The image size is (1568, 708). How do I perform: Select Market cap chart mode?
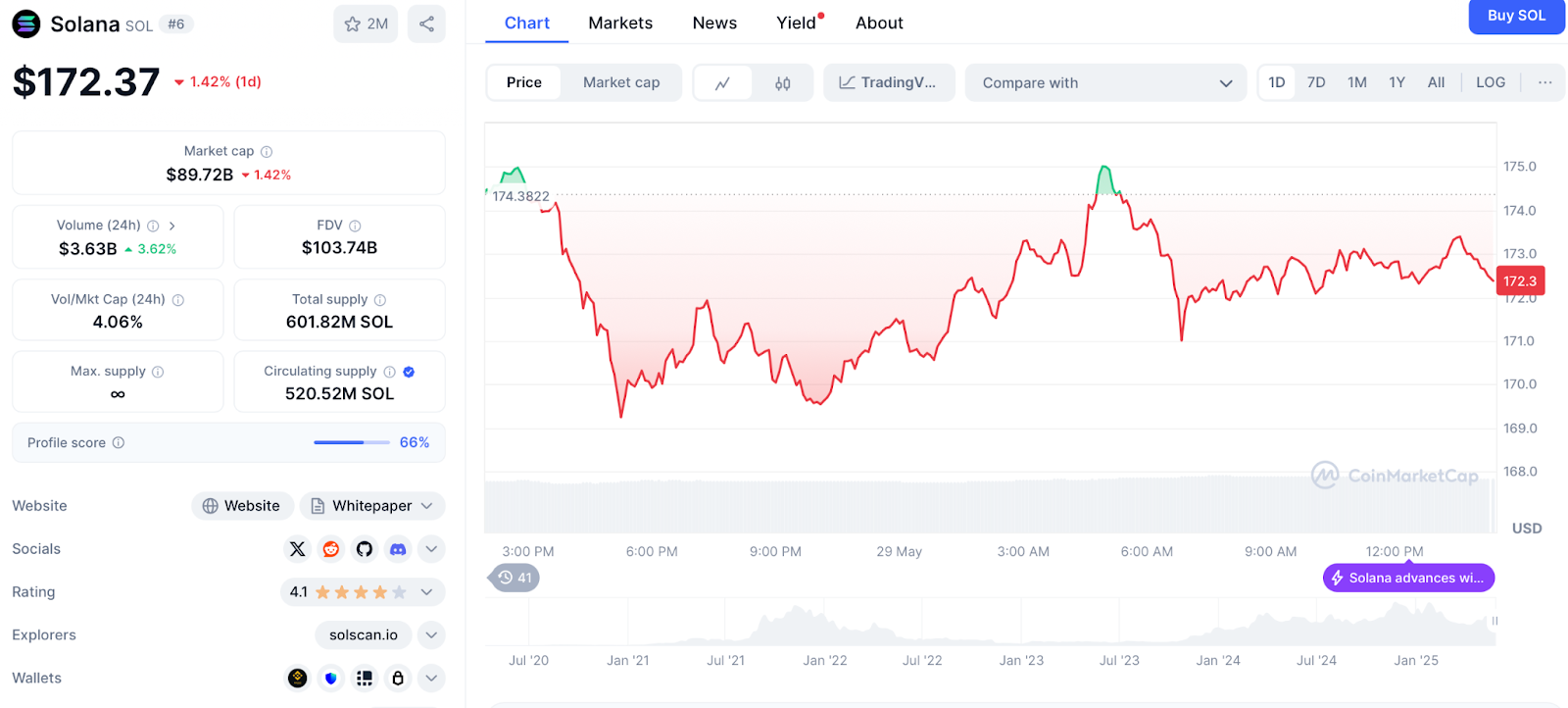tap(621, 82)
